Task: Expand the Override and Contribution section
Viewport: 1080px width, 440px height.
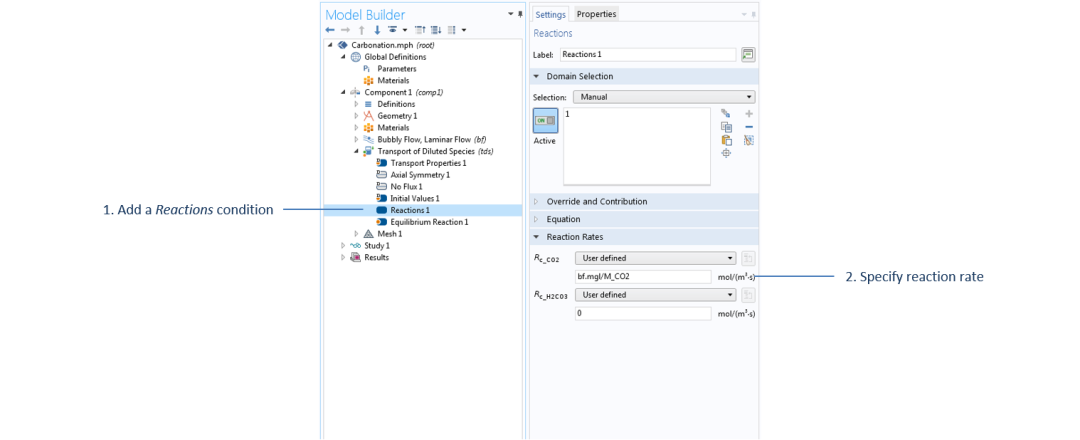Action: click(x=596, y=202)
